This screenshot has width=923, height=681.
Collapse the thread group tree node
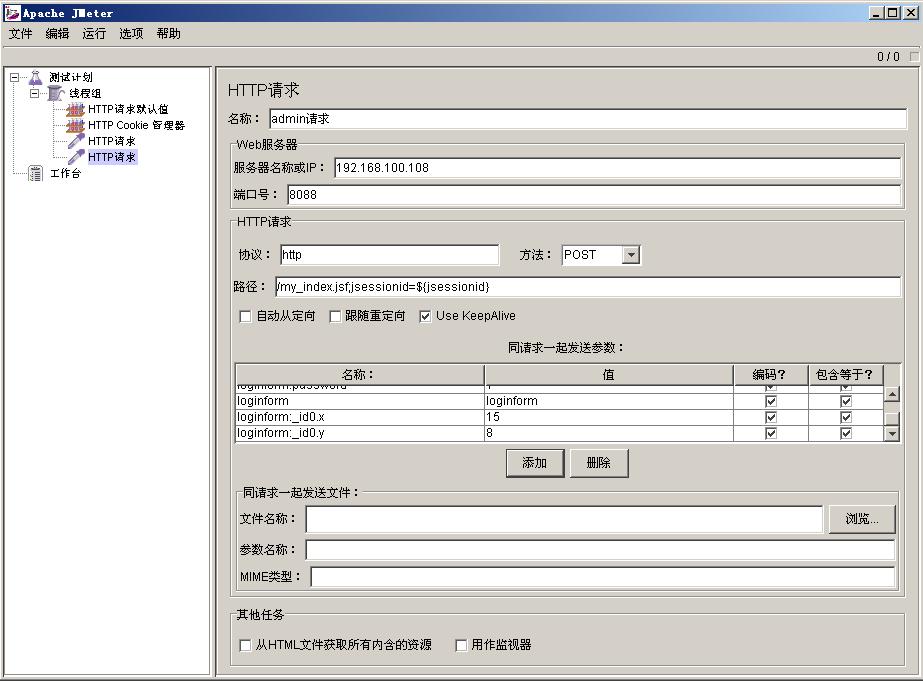coord(35,93)
